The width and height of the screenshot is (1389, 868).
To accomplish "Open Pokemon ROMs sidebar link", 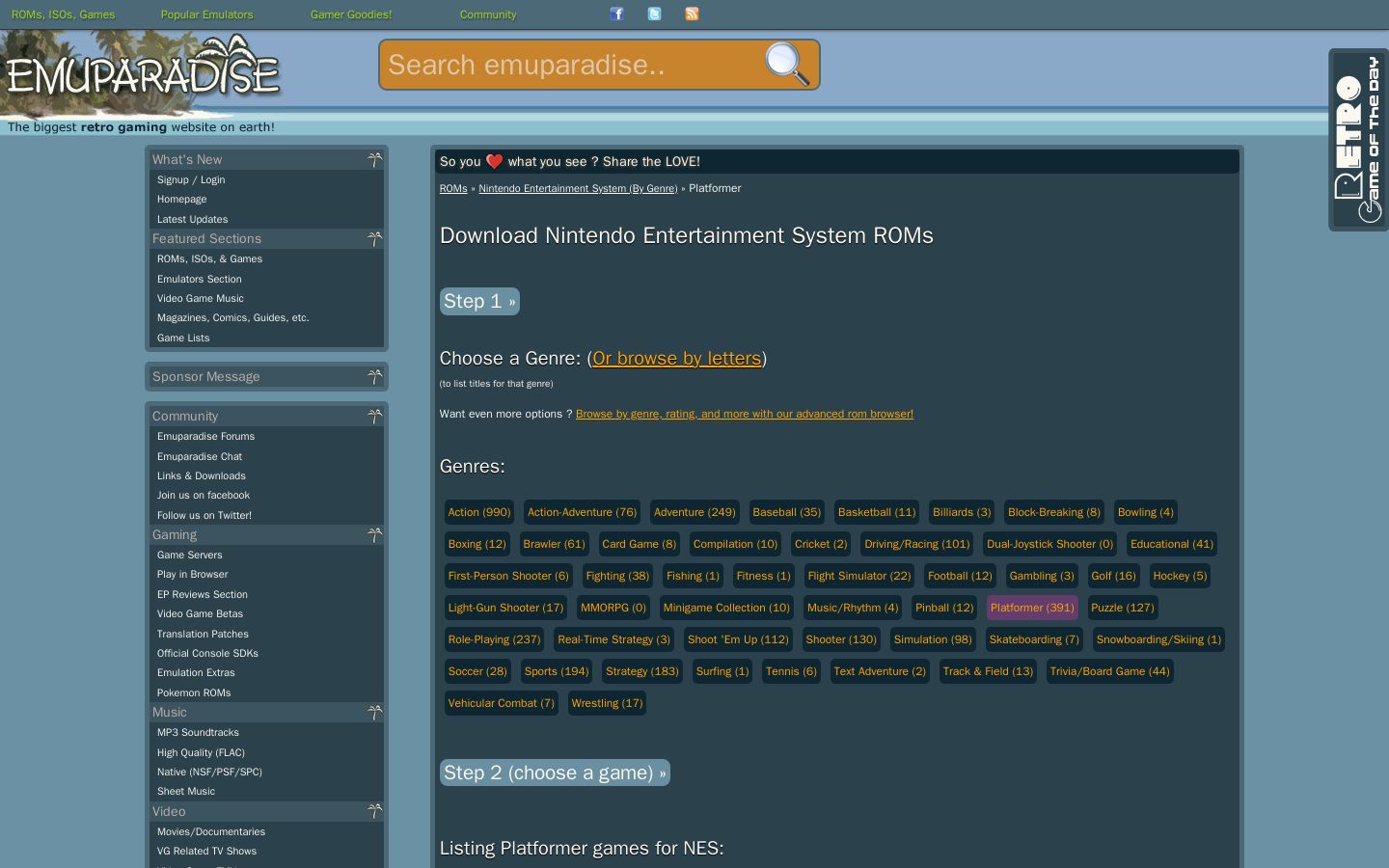I will click(x=194, y=692).
